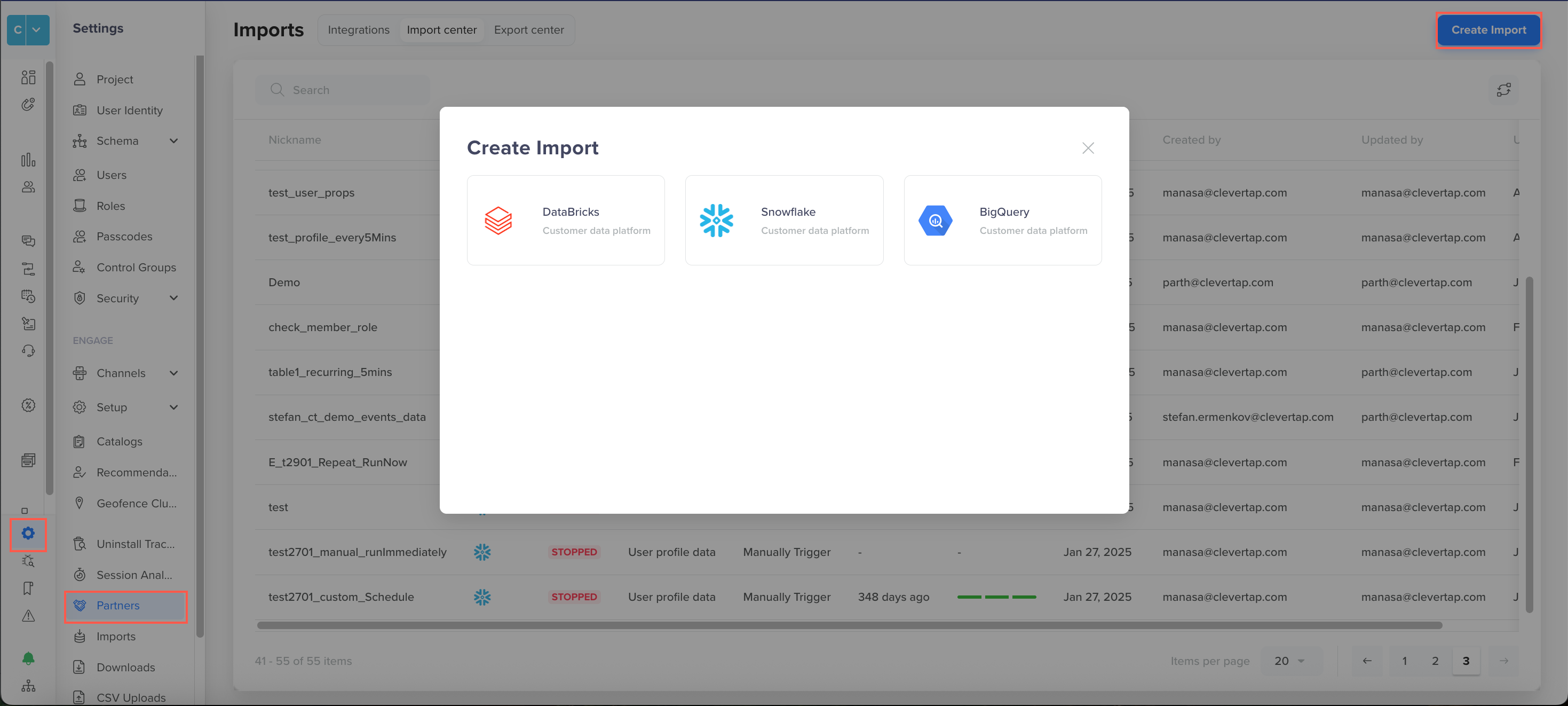Choose the Snowflake import option
1568x706 pixels.
[784, 220]
